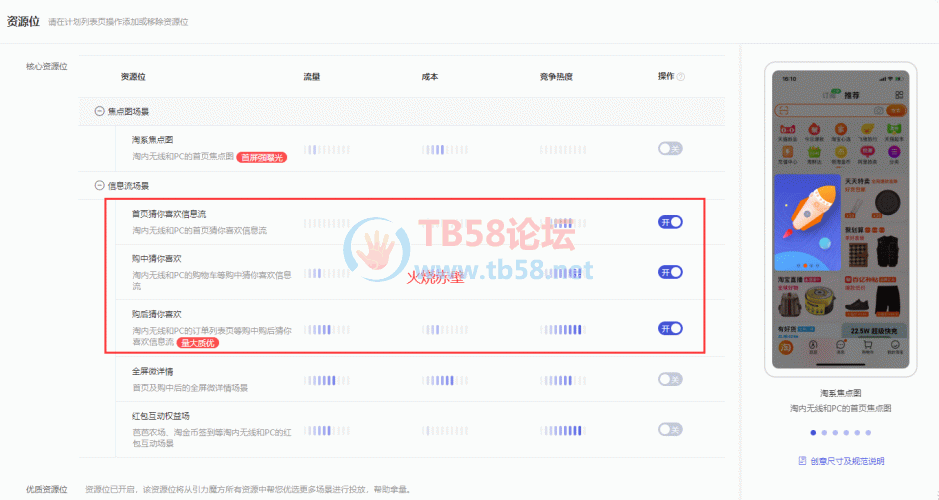Turn on 红包互动权益场 toggle
Image resolution: width=939 pixels, height=500 pixels.
(x=670, y=429)
